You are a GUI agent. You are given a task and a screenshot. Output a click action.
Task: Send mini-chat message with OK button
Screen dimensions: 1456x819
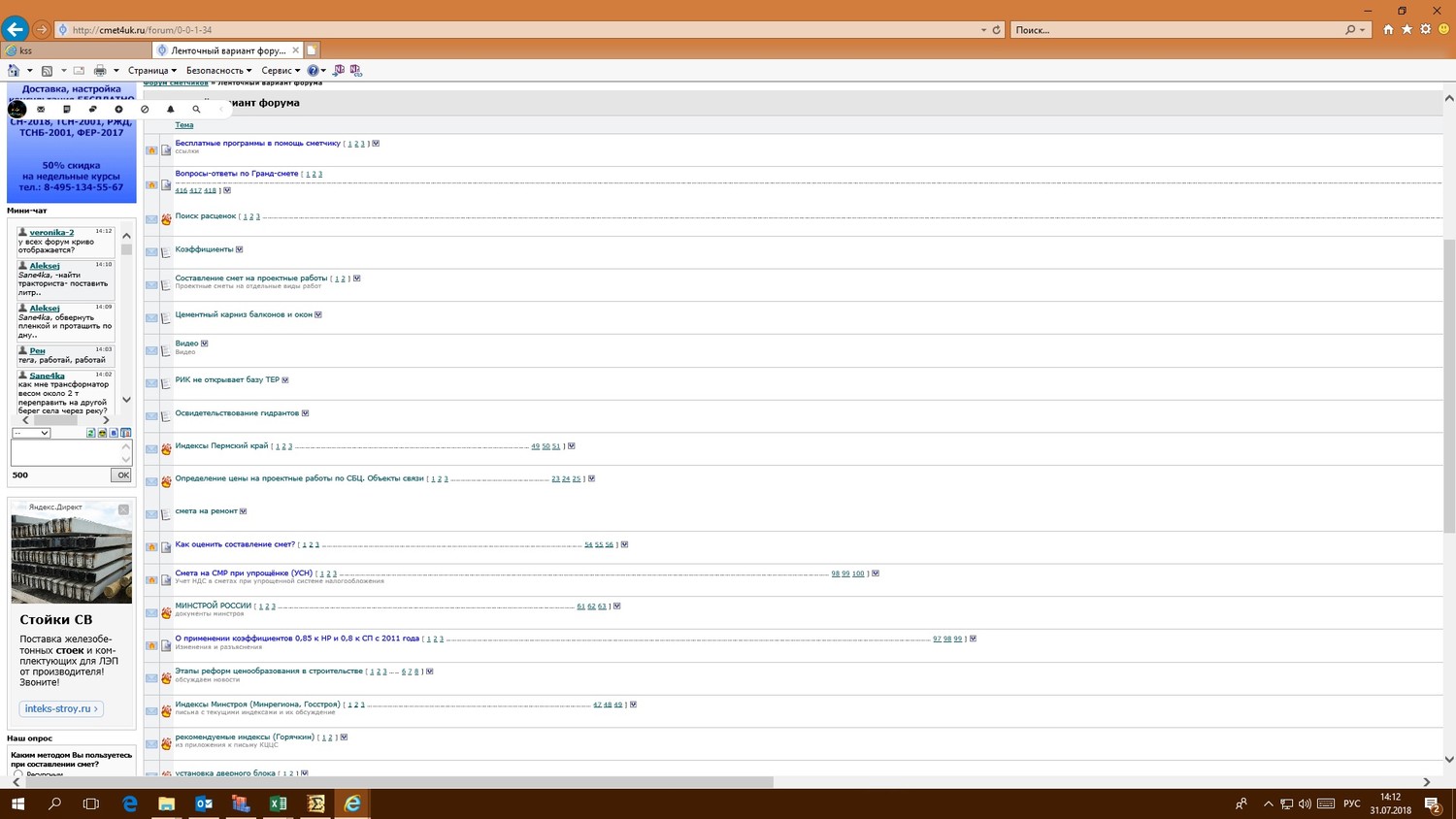click(121, 475)
